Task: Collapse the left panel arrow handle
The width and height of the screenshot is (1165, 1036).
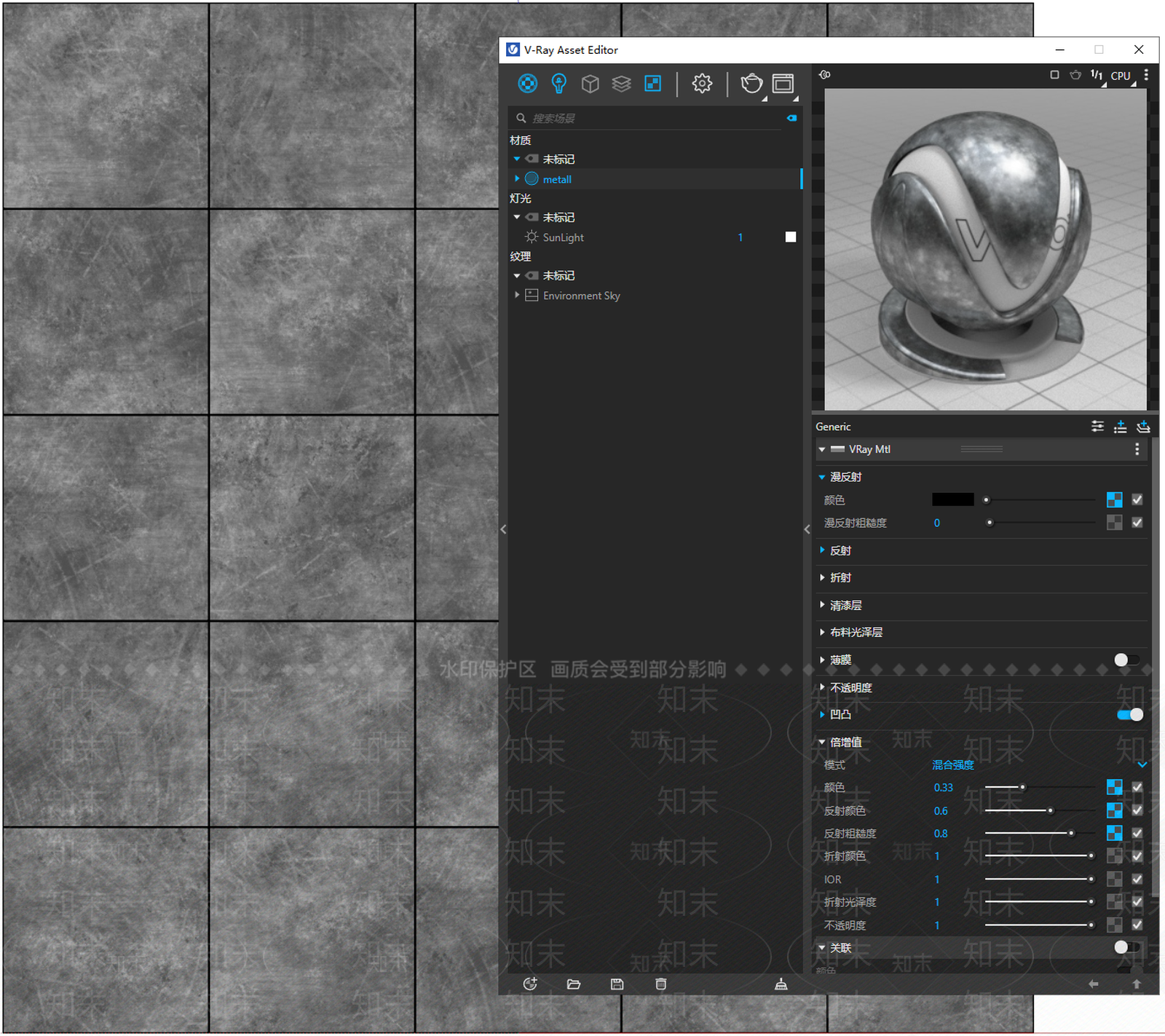Action: (503, 529)
